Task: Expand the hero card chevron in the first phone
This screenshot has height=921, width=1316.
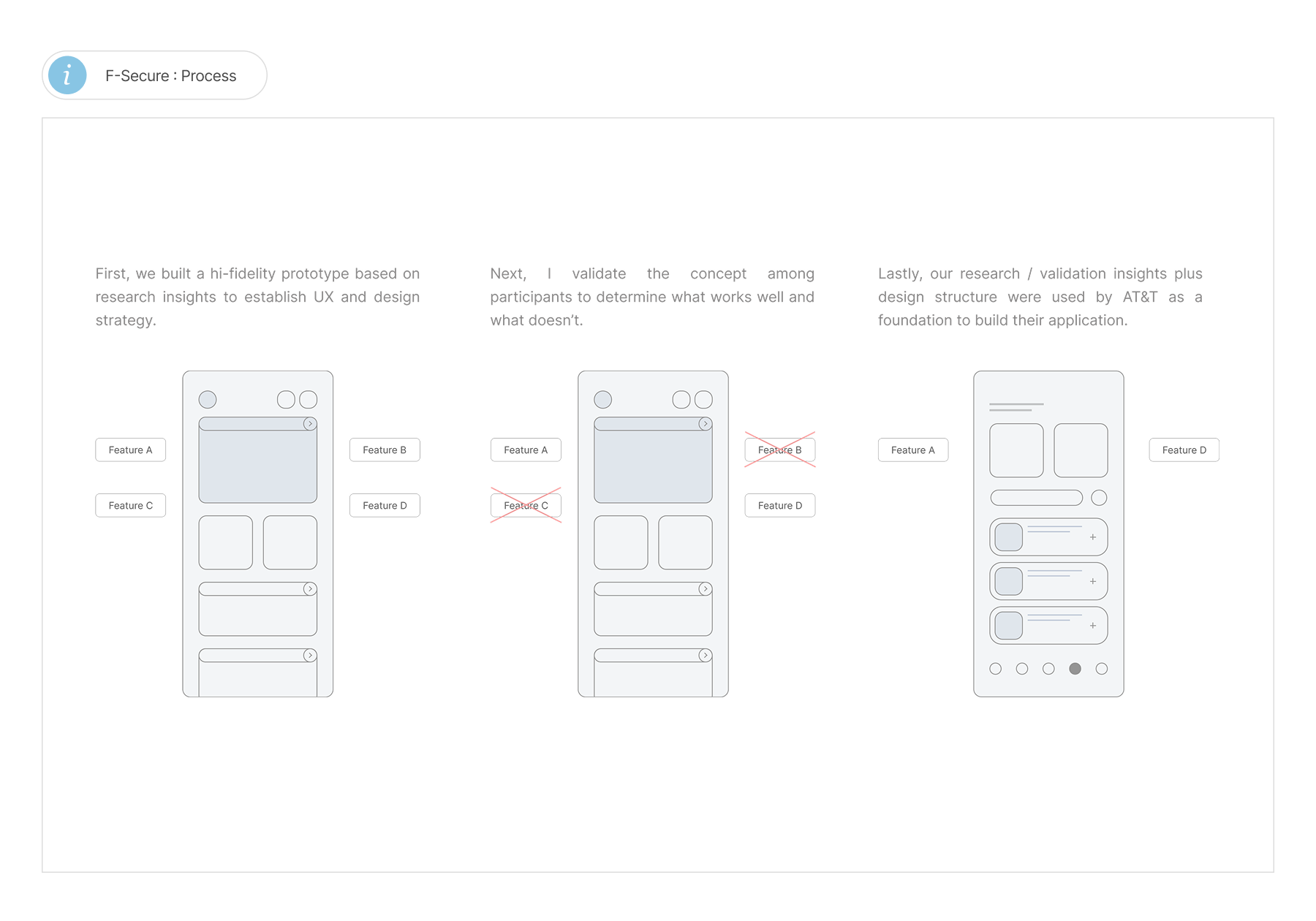Action: 310,424
